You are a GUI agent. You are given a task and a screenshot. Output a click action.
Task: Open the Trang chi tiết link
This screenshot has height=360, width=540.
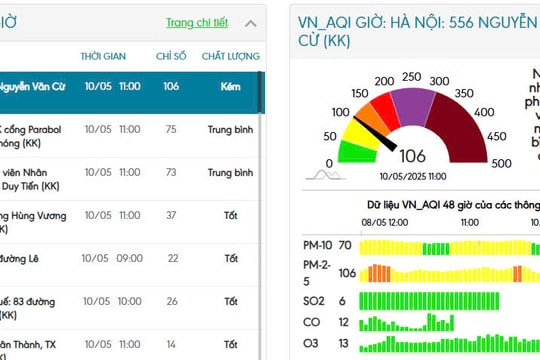point(197,23)
